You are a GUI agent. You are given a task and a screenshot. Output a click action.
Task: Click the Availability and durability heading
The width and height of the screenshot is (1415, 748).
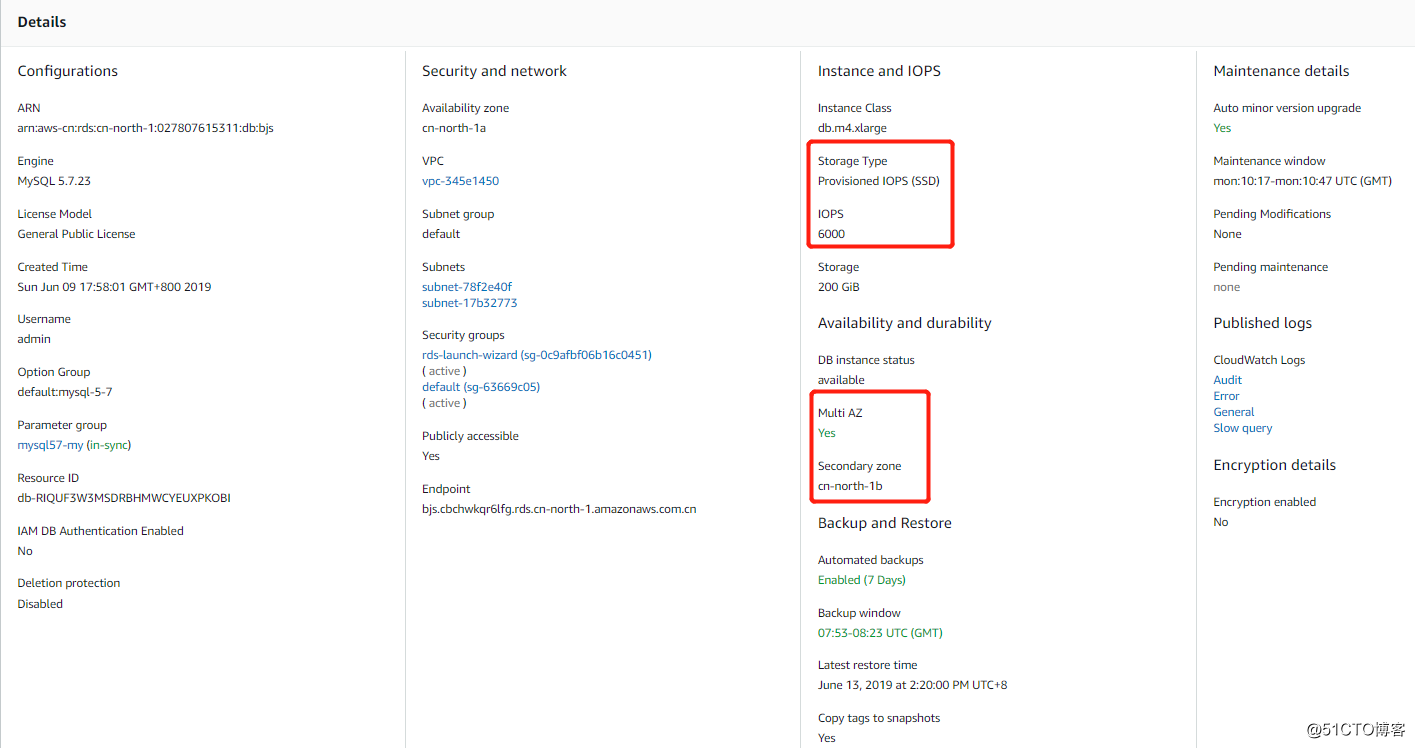click(x=905, y=323)
